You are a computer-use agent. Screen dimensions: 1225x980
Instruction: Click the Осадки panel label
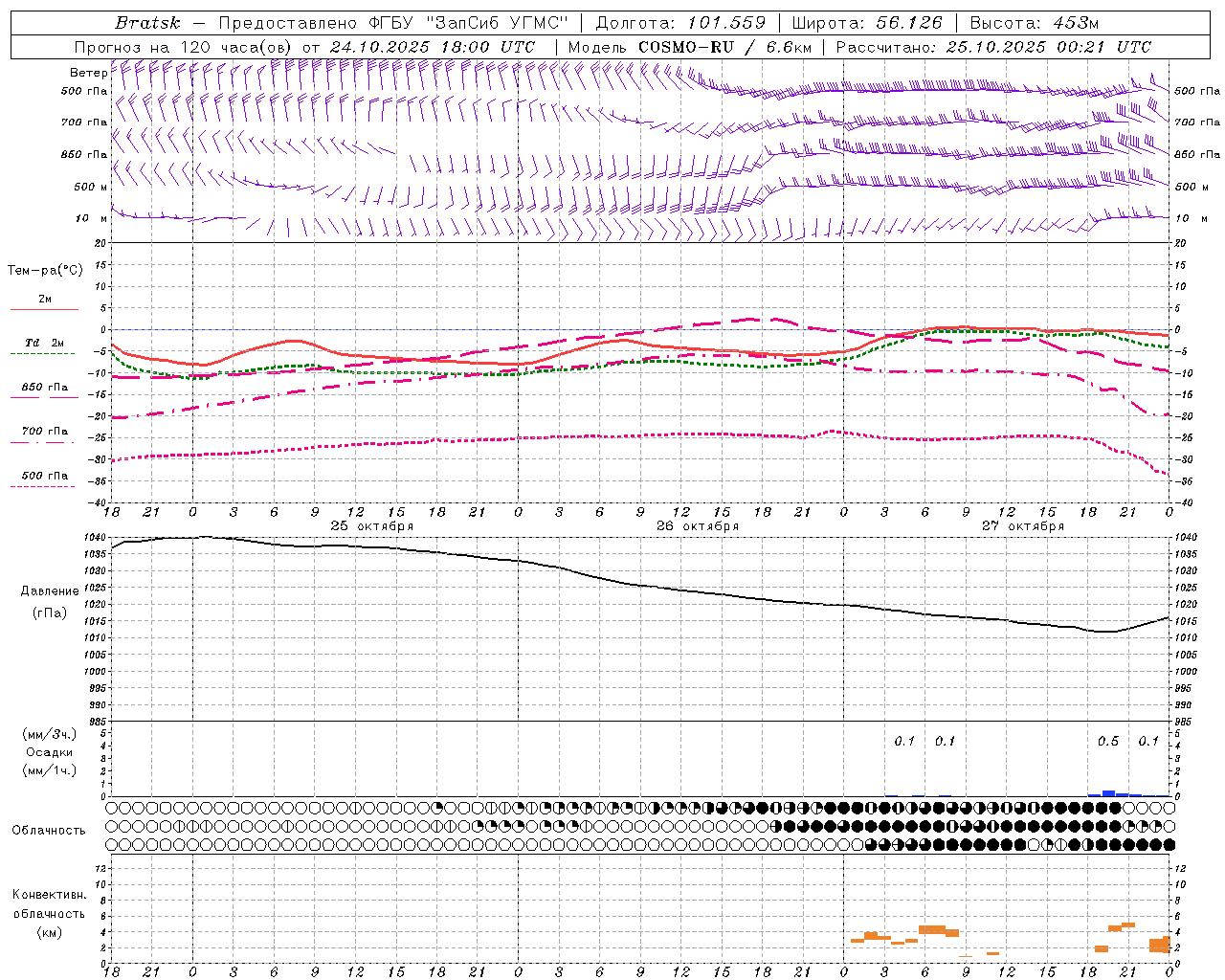(49, 753)
